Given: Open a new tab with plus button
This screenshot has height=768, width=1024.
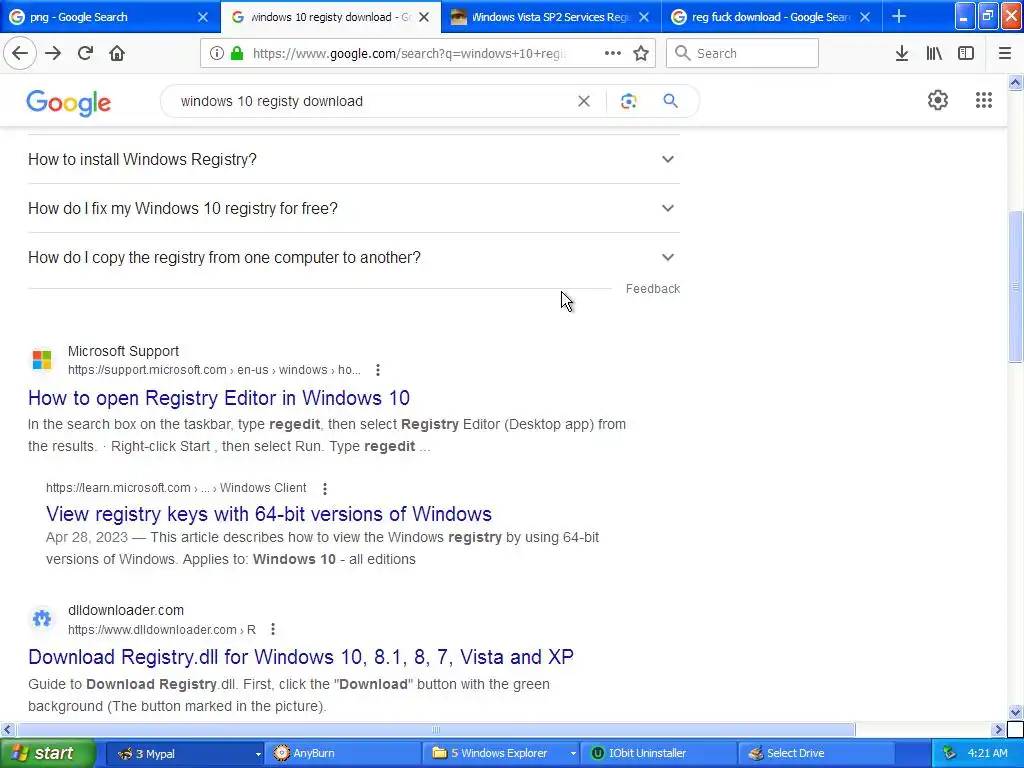Looking at the screenshot, I should pyautogui.click(x=899, y=16).
